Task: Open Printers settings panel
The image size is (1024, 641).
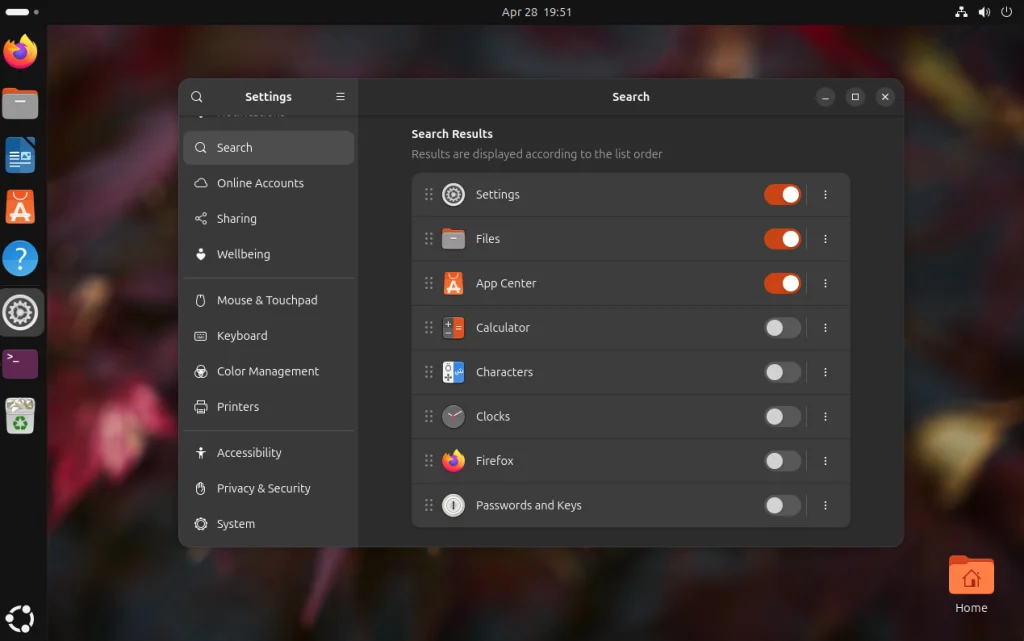Action: coord(268,407)
